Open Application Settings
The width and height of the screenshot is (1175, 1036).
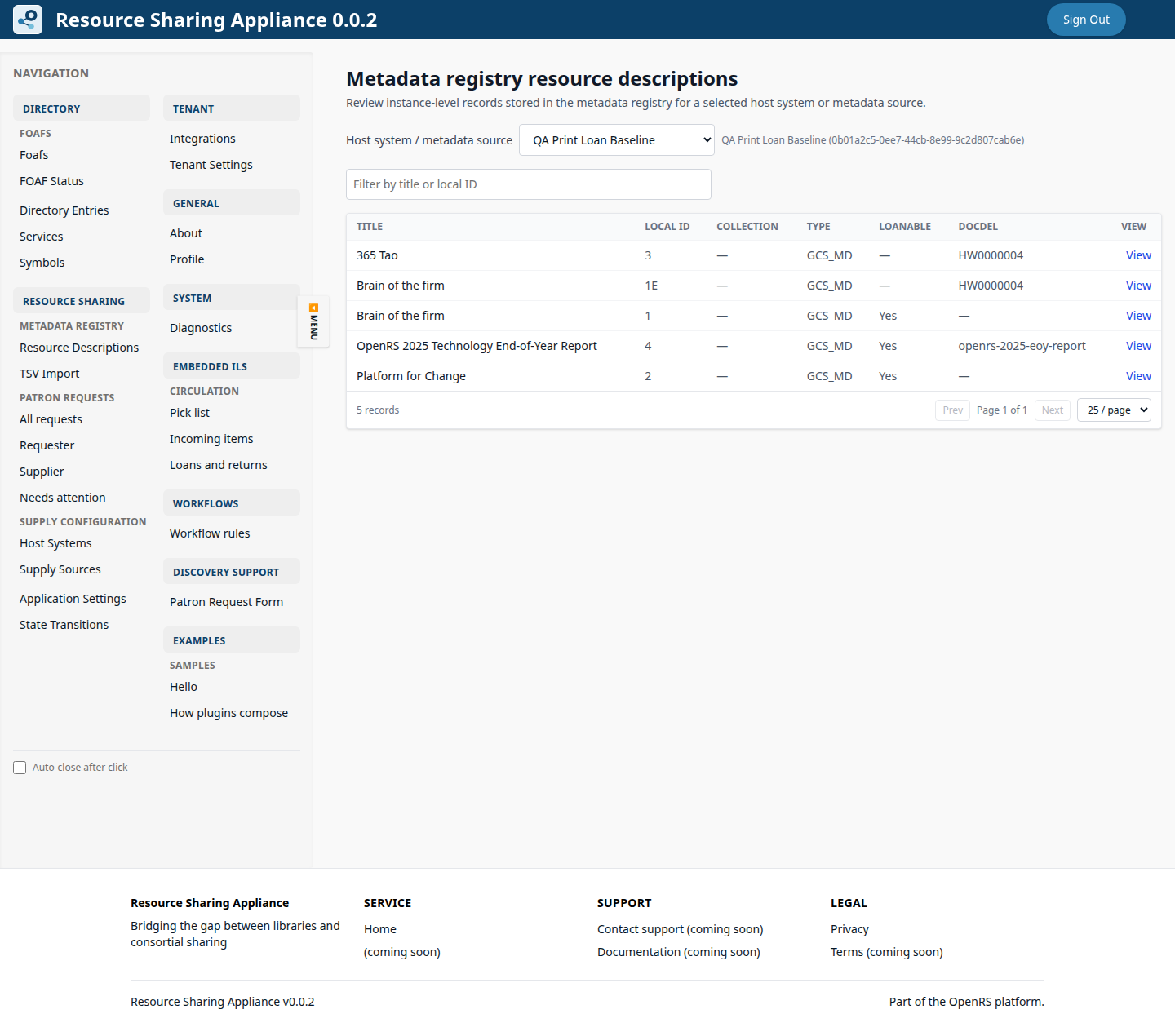point(73,599)
